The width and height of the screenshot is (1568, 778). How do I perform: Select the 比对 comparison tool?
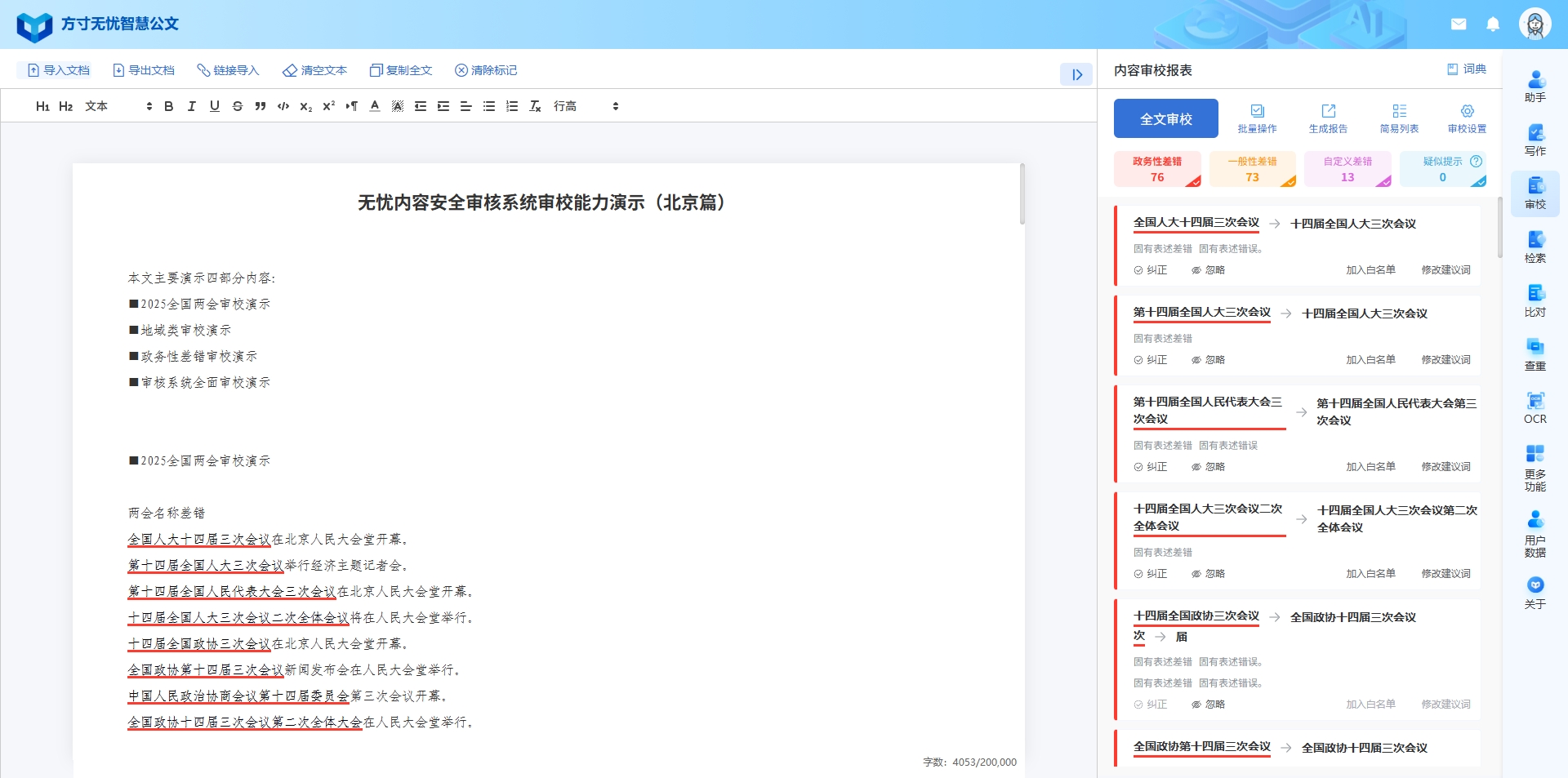click(x=1535, y=300)
